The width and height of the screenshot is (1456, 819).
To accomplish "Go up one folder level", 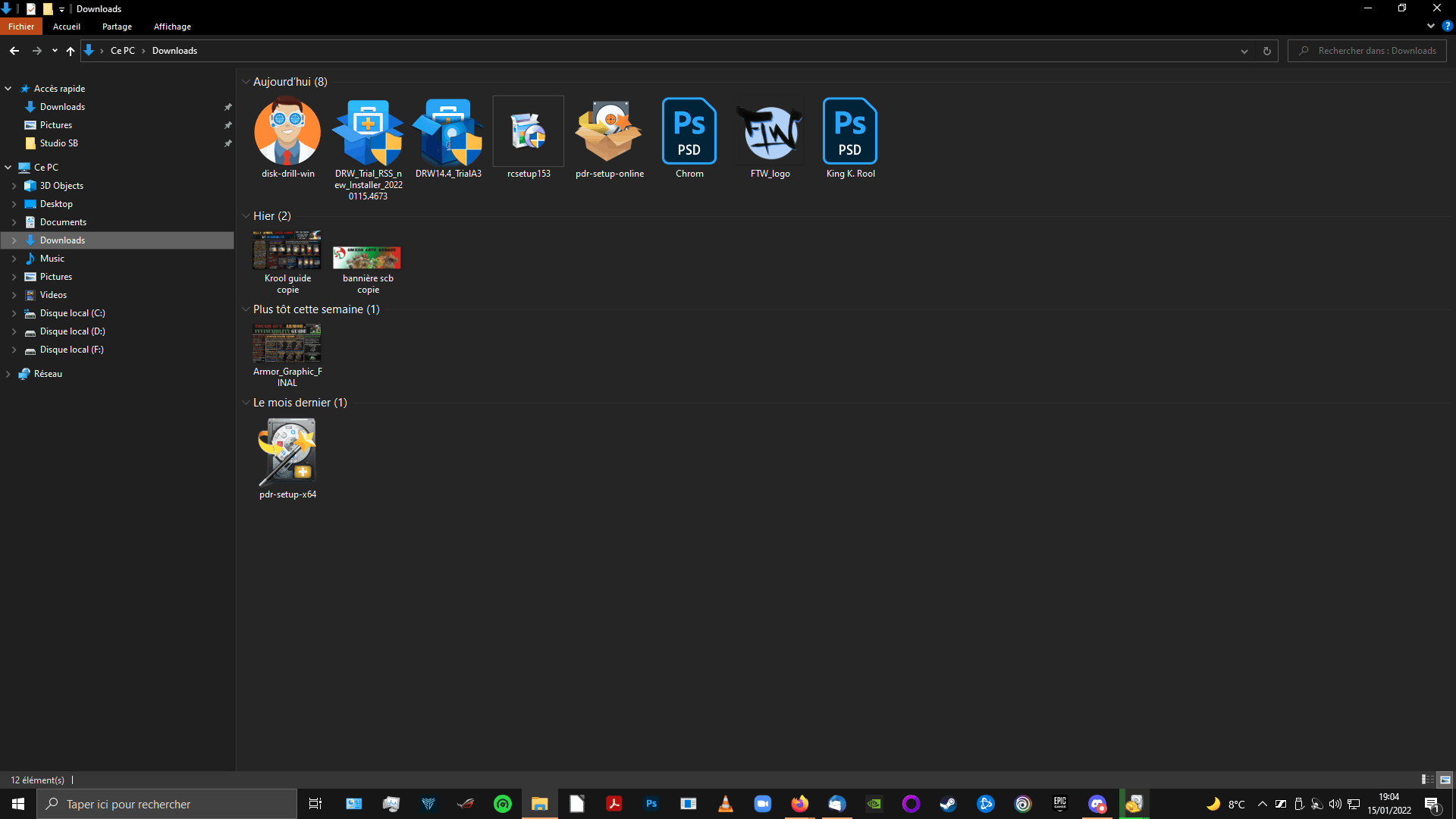I will coord(71,51).
